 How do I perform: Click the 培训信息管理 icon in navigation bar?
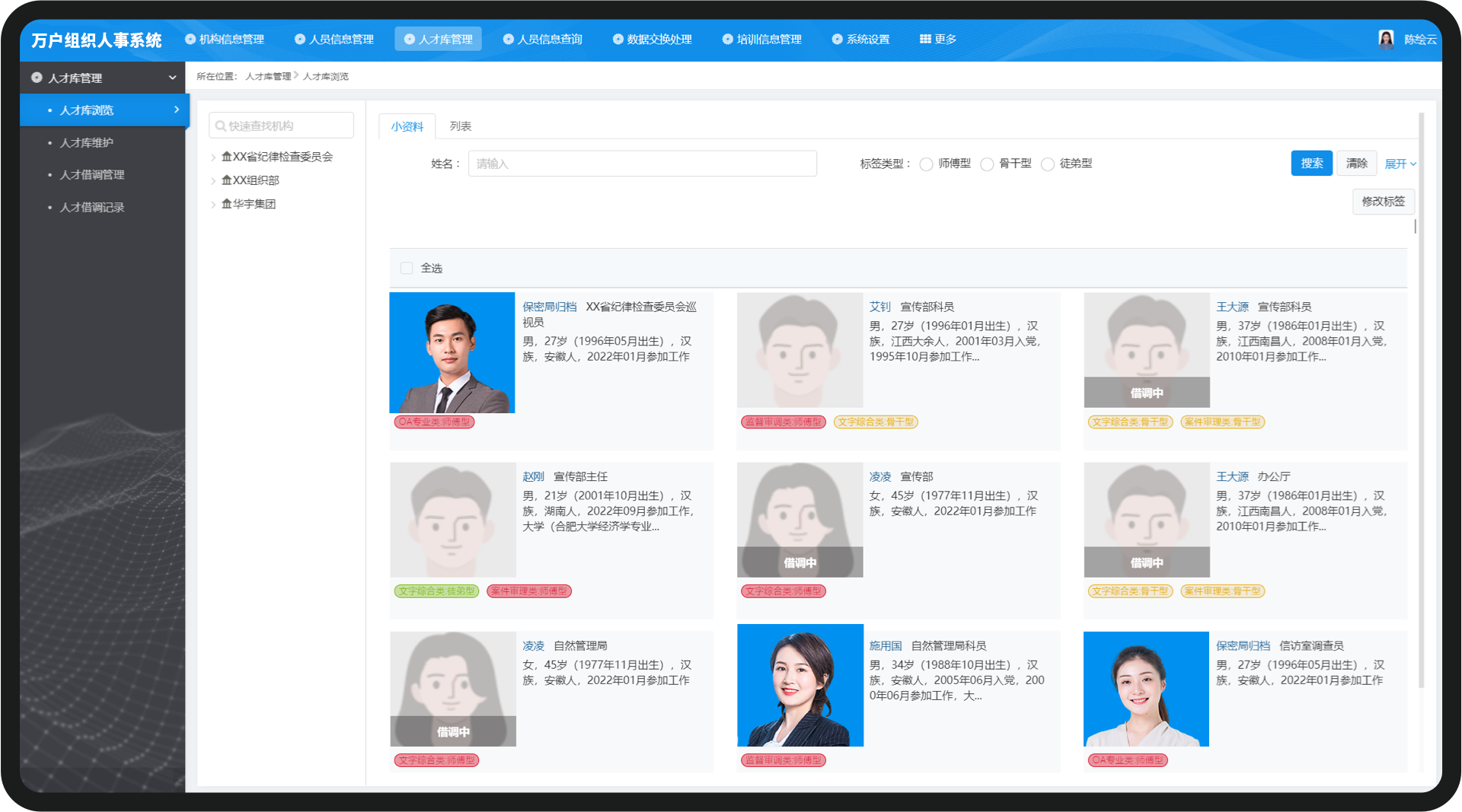(x=728, y=39)
